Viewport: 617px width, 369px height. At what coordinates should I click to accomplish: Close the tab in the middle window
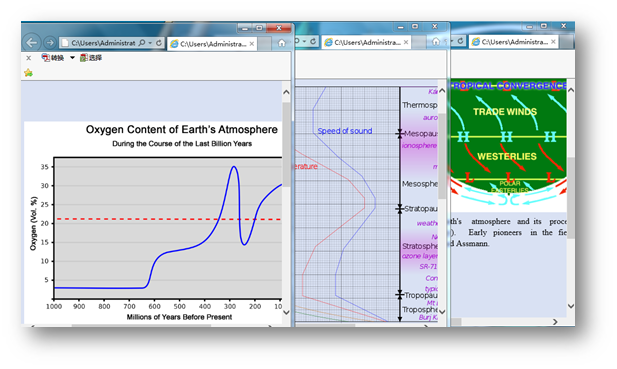pyautogui.click(x=406, y=42)
